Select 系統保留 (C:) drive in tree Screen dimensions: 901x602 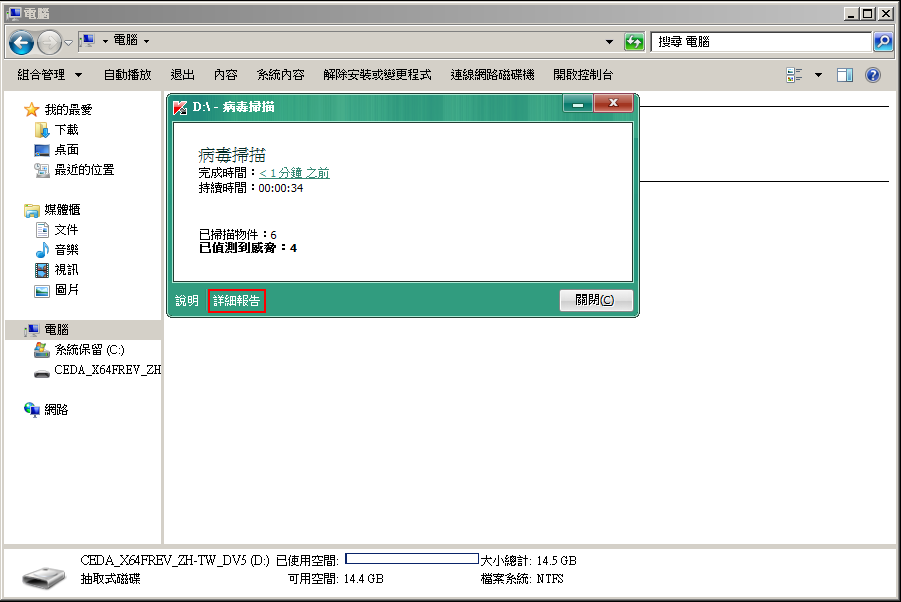[x=89, y=350]
